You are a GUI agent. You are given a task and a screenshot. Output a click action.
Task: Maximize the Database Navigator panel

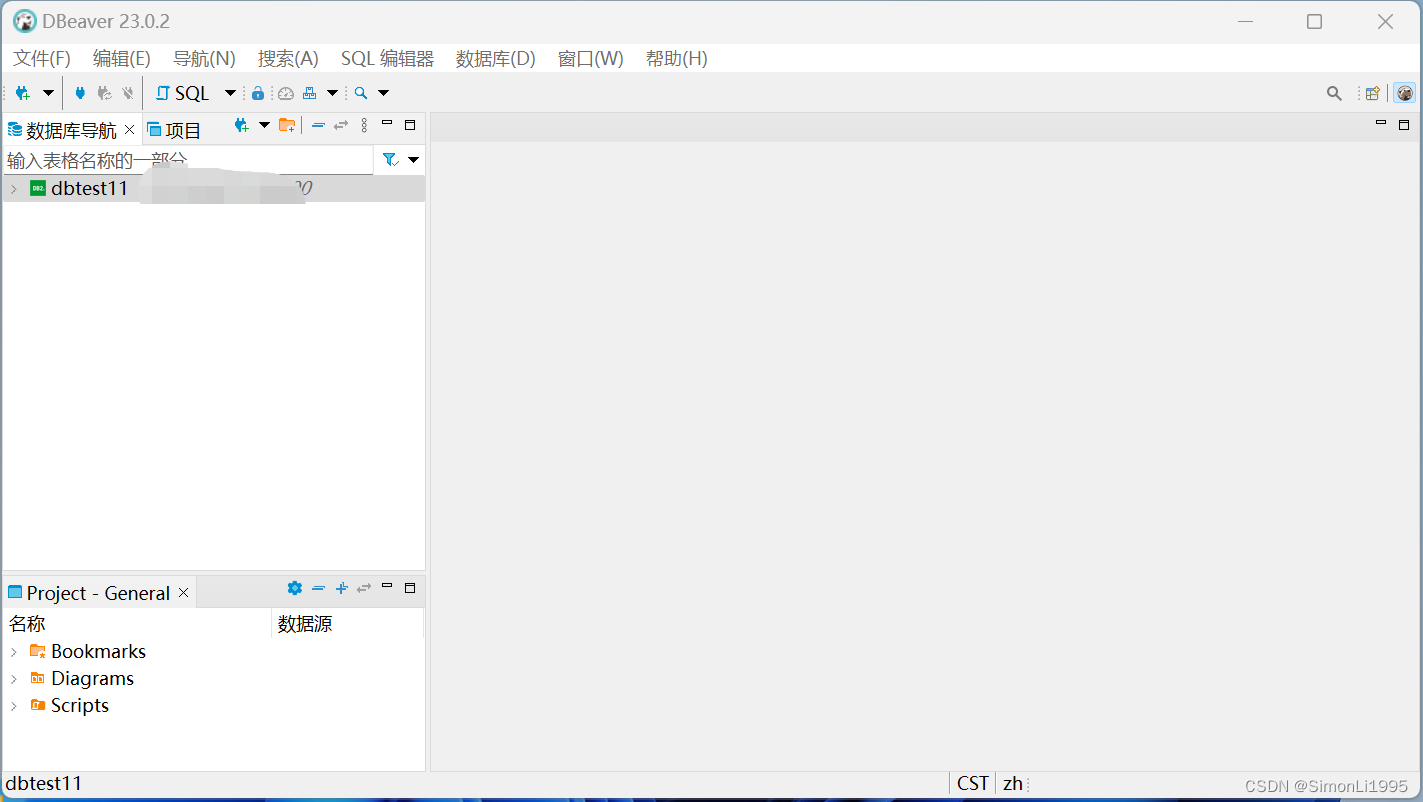click(410, 125)
